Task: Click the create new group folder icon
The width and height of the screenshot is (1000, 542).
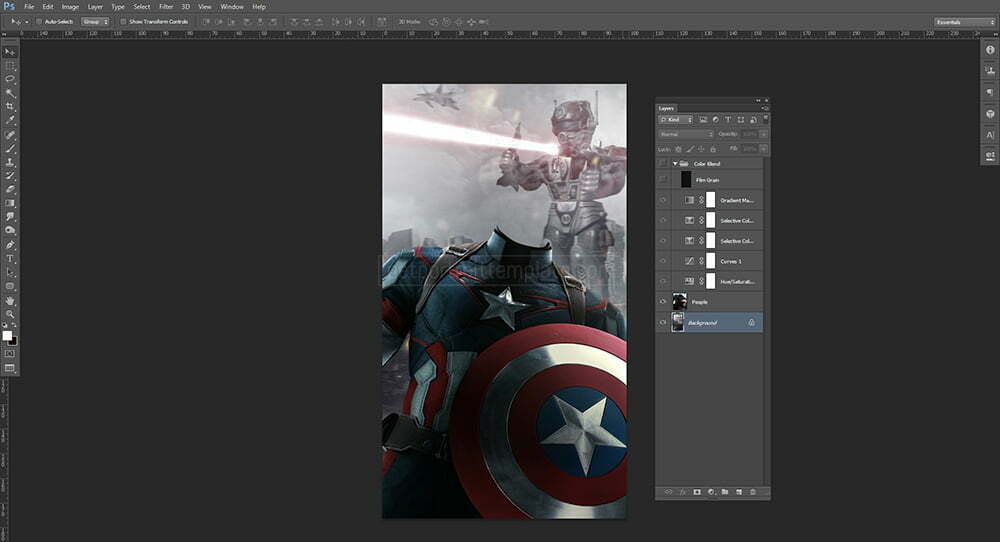Action: tap(724, 492)
